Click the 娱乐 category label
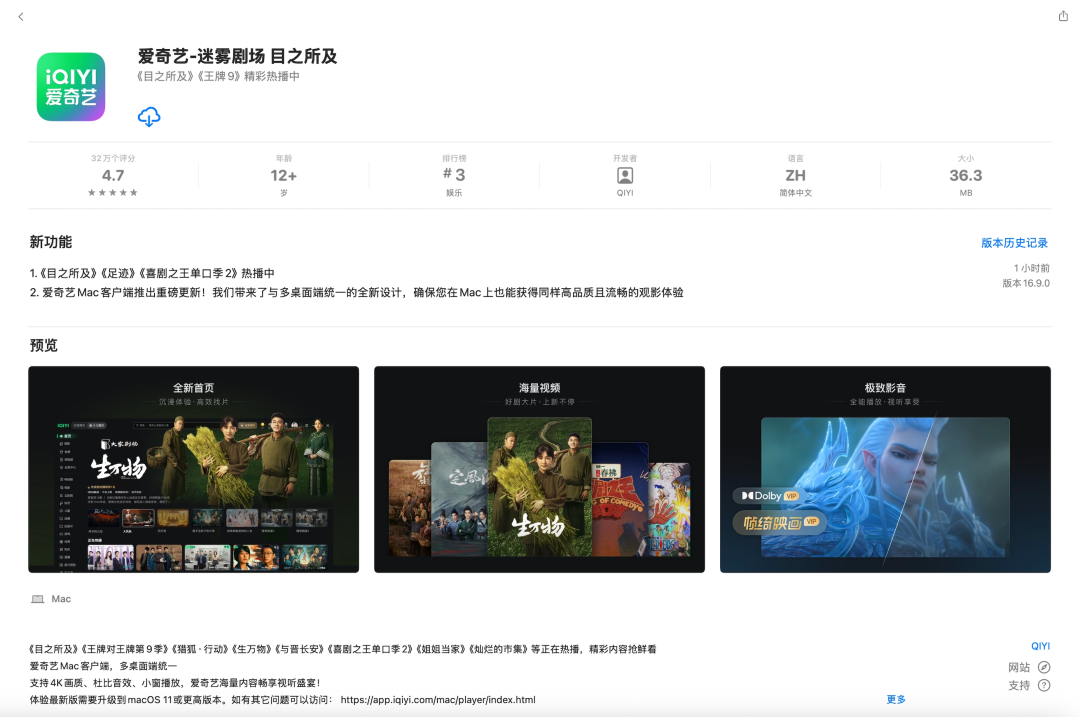 (454, 193)
